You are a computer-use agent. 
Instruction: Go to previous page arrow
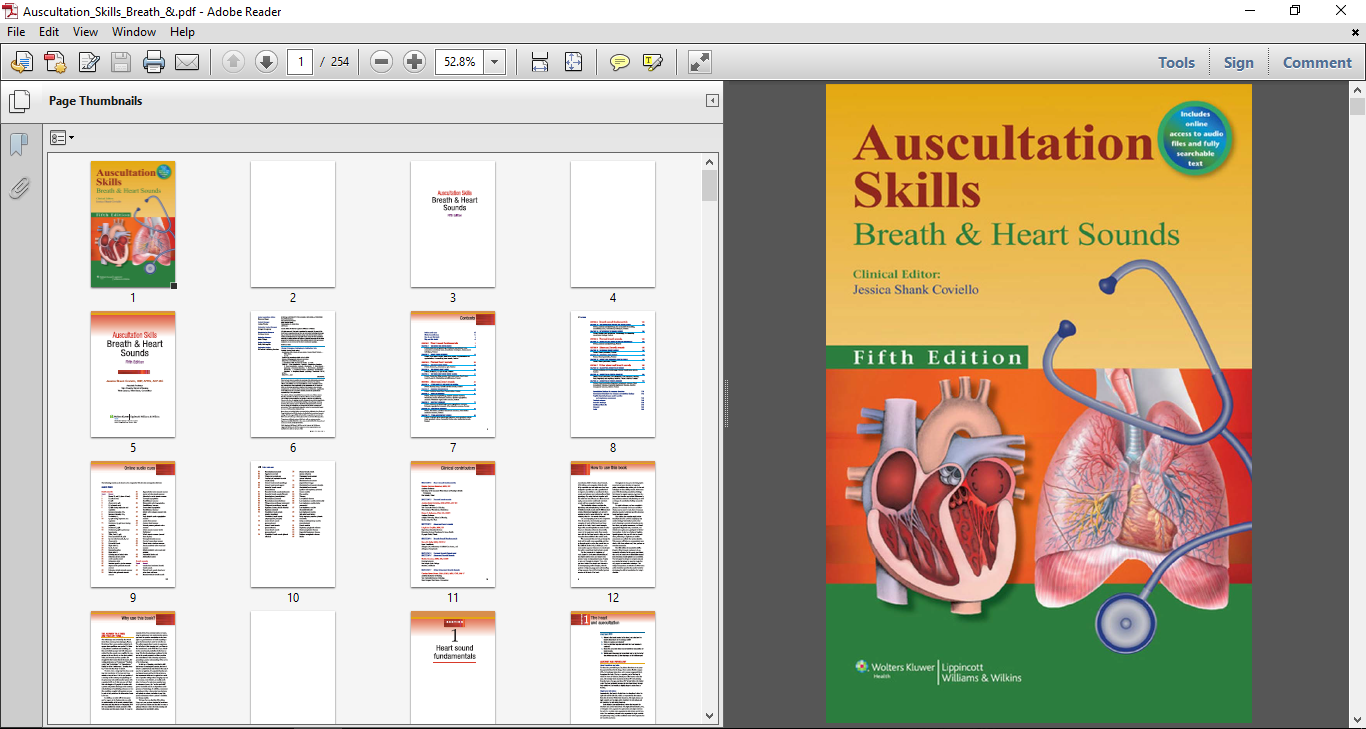(x=233, y=62)
